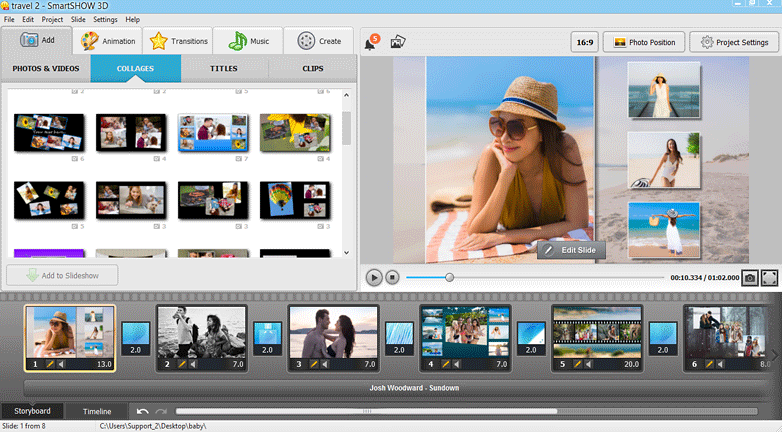Click the Project Settings button

click(x=734, y=42)
